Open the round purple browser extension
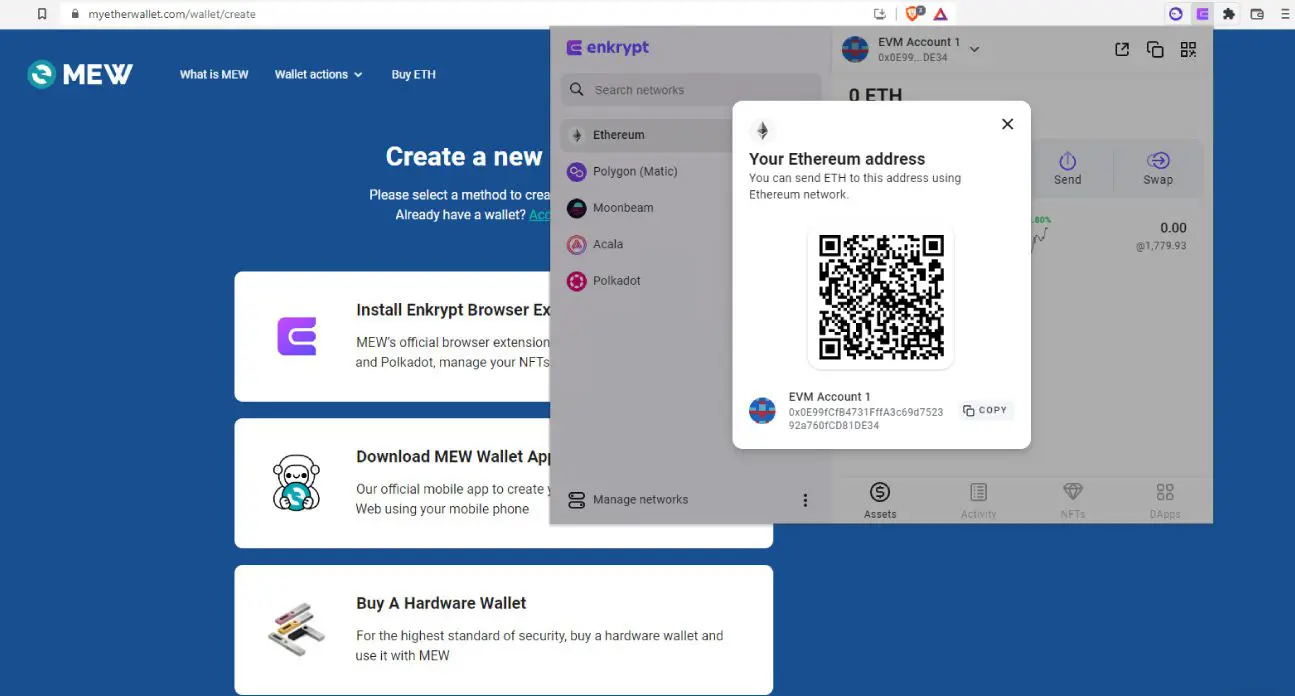Image resolution: width=1295 pixels, height=696 pixels. [1176, 14]
